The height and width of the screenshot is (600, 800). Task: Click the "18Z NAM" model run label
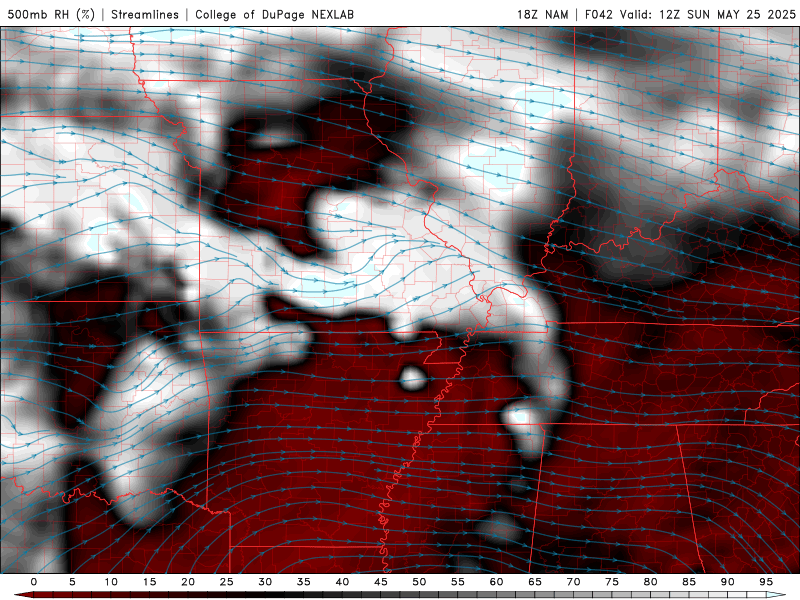(x=542, y=14)
